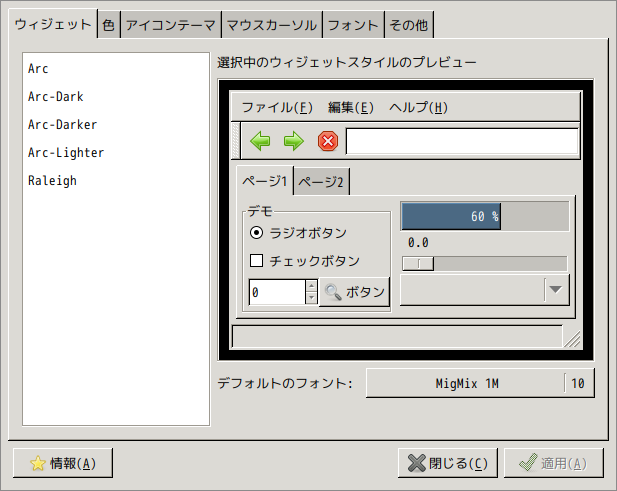Select the Arc theme in list

coord(116,68)
